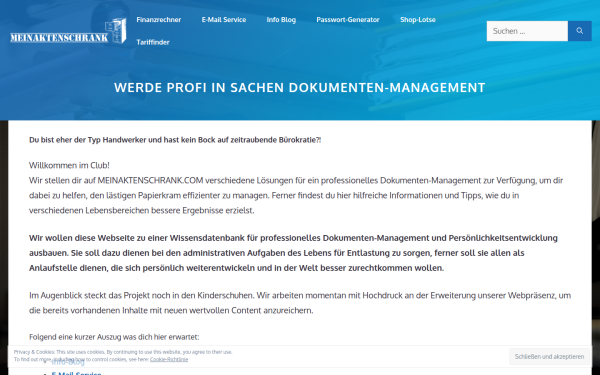Image resolution: width=600 pixels, height=375 pixels.
Task: Focus the Suchen search field
Action: (527, 31)
